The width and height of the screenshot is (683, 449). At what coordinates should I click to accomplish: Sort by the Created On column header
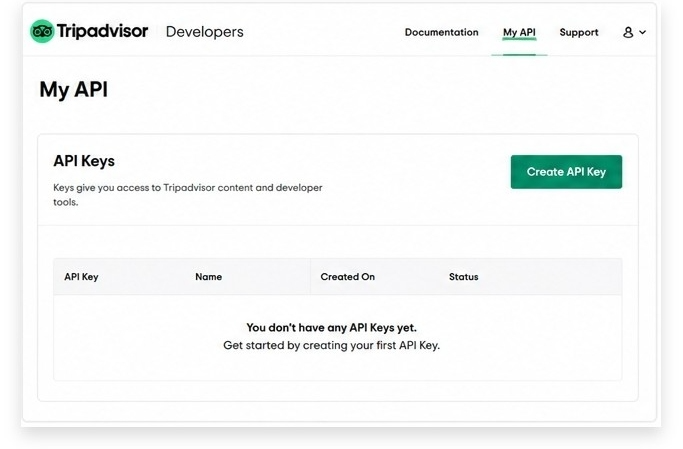(347, 277)
